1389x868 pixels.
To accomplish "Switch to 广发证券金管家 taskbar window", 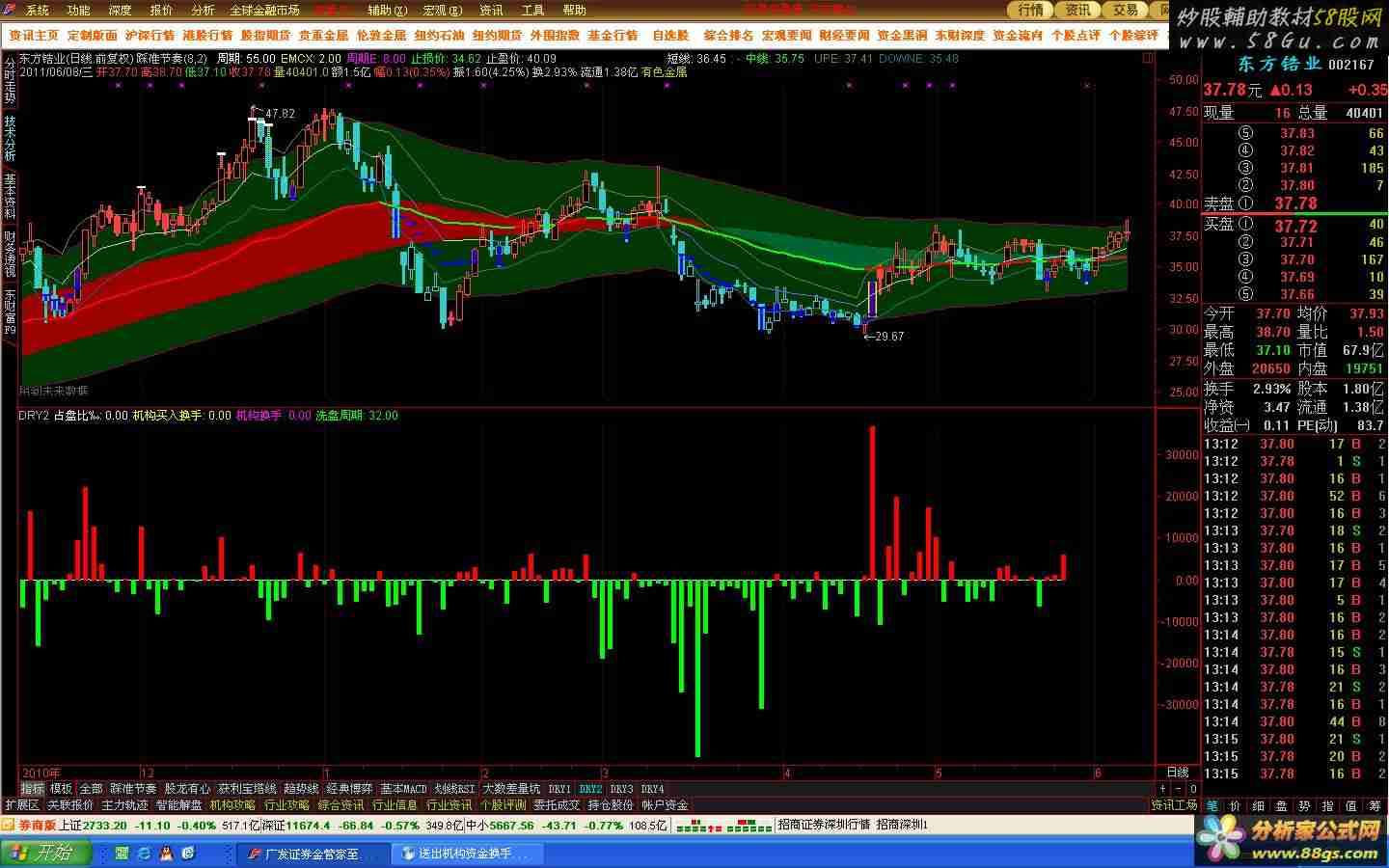I will [313, 854].
